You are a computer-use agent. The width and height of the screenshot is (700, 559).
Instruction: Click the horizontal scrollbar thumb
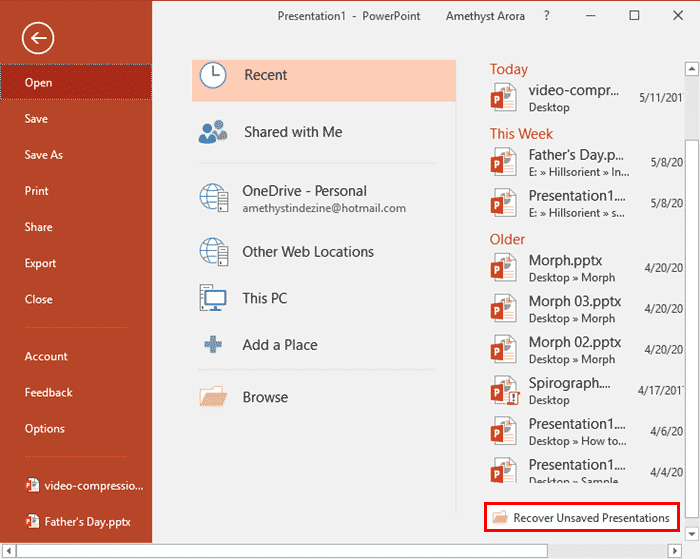coord(282,551)
